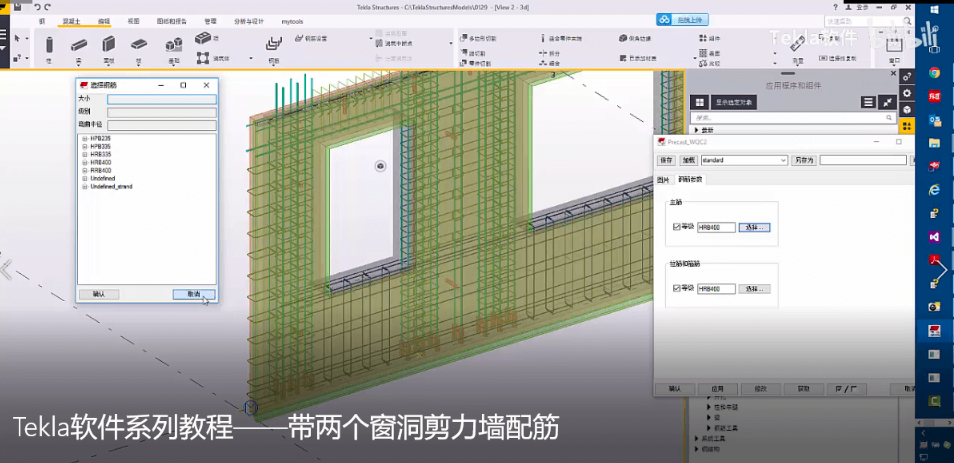954x463 pixels.
Task: Click the Undo arrow icon
Action: tap(37, 7)
